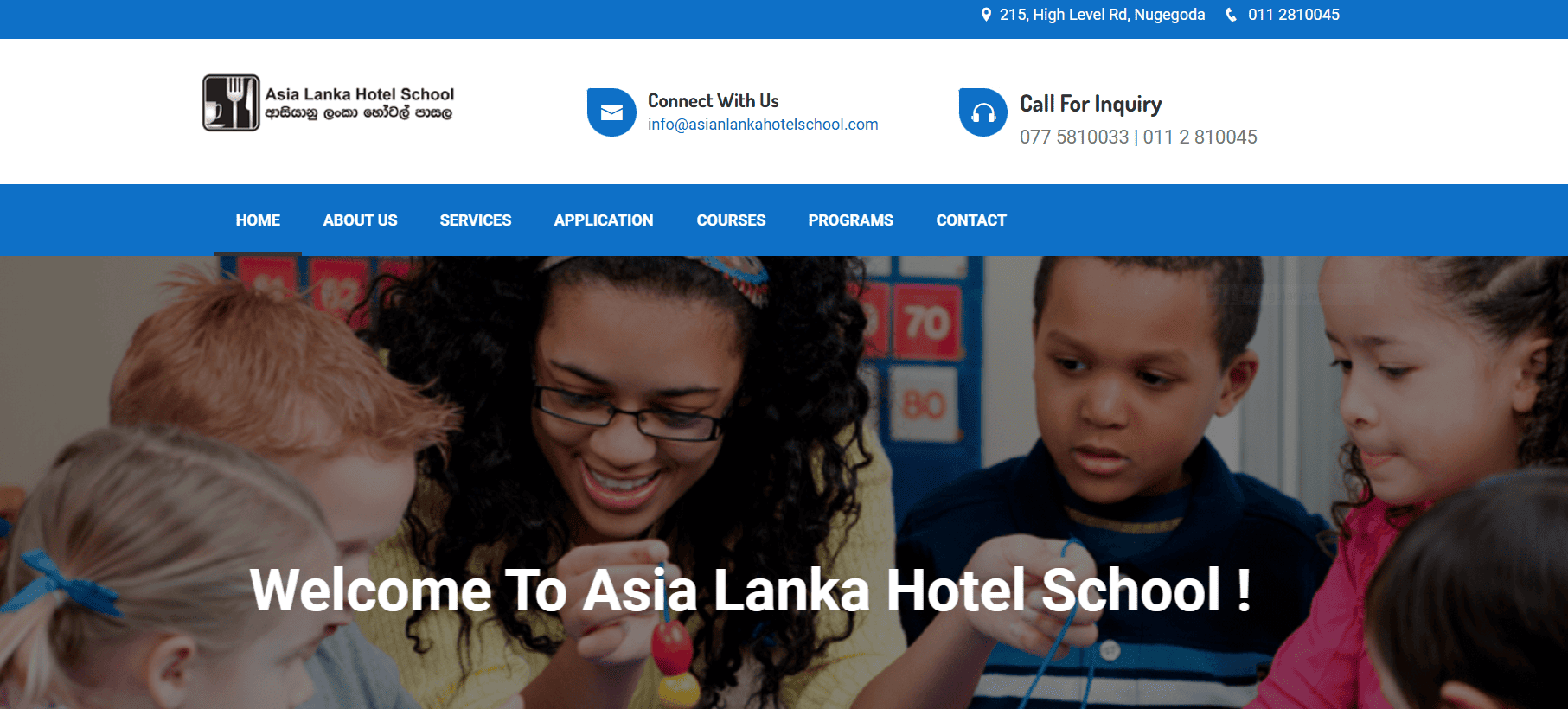Click the phone handset icon in top bar

point(1231,15)
